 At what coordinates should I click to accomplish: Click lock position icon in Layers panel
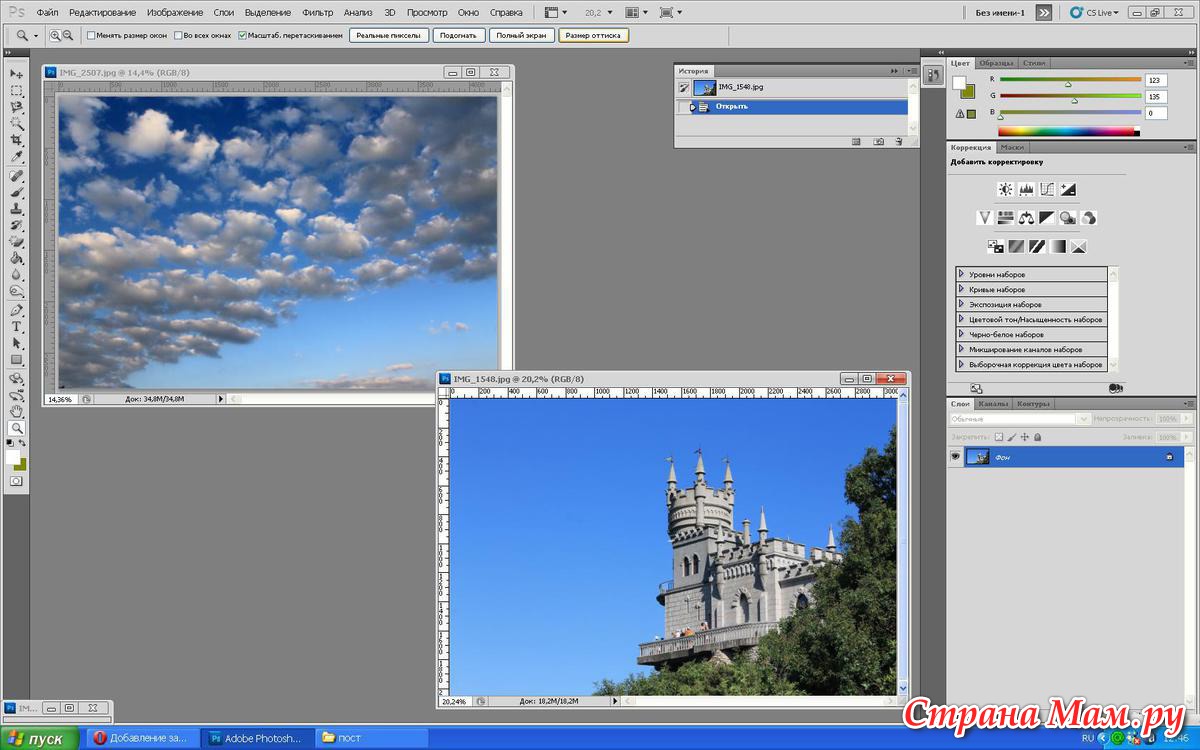(1024, 437)
